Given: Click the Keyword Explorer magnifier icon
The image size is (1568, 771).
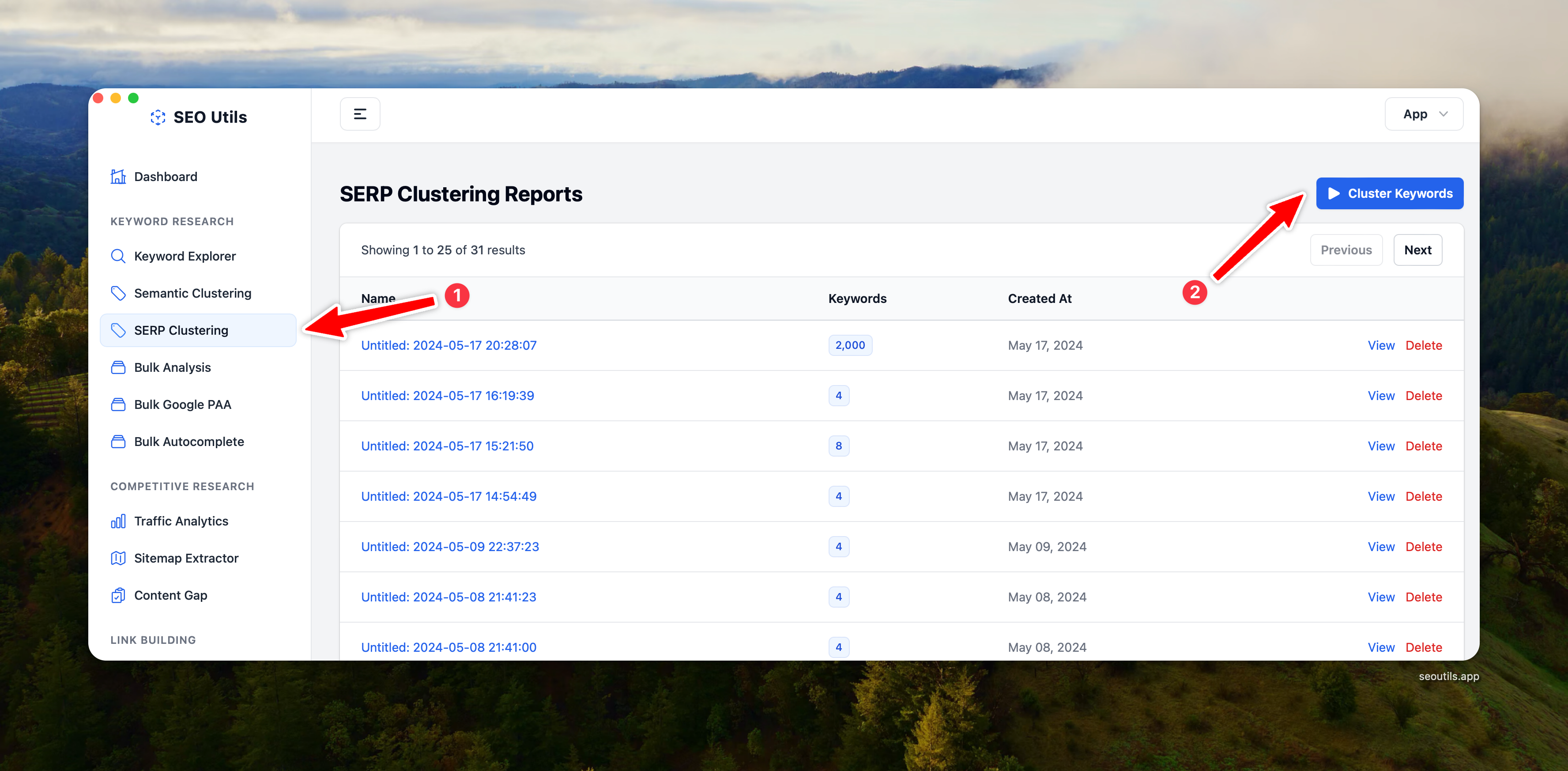Looking at the screenshot, I should point(118,257).
